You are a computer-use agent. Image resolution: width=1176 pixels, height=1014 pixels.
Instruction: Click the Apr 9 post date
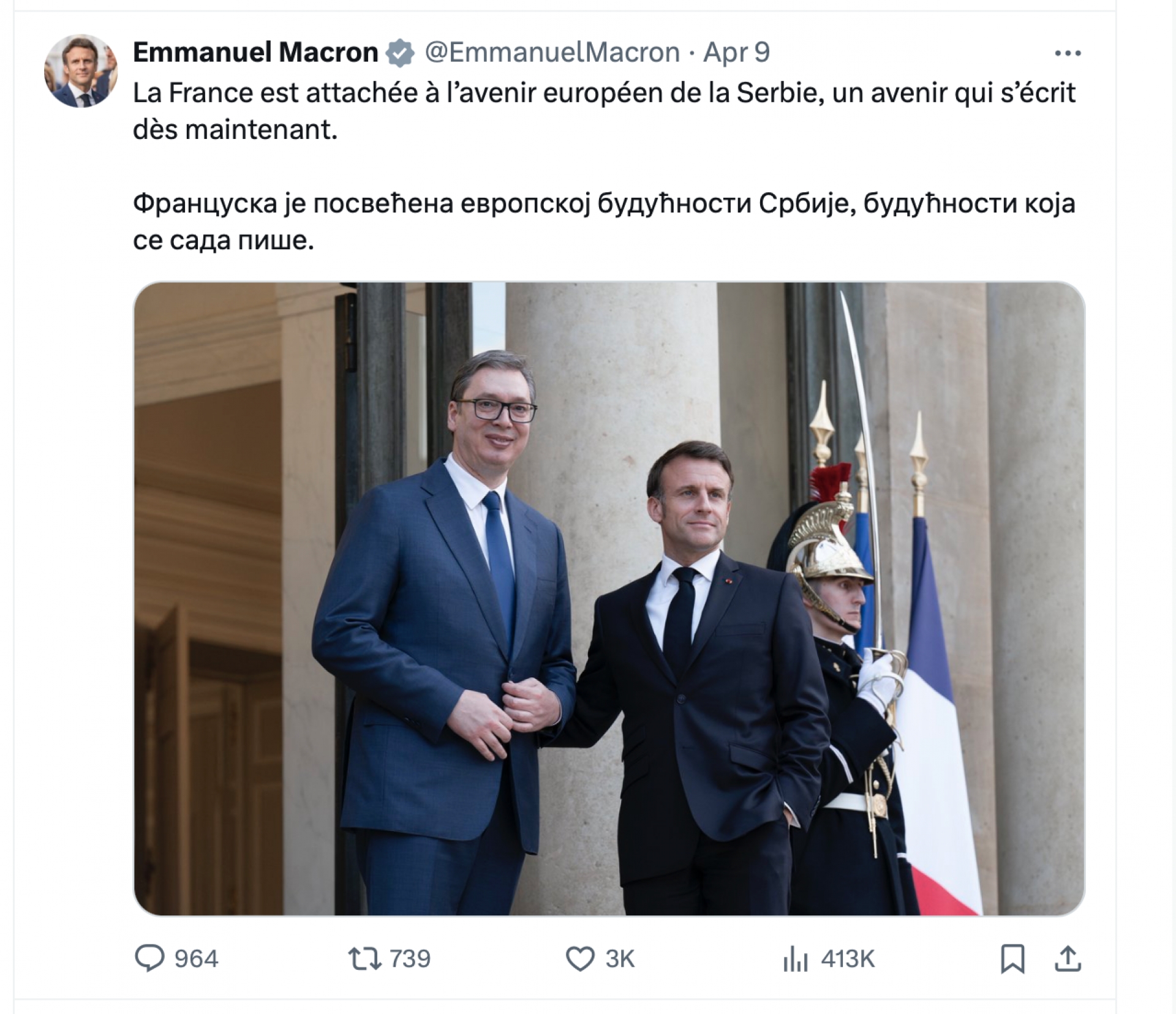[x=736, y=53]
